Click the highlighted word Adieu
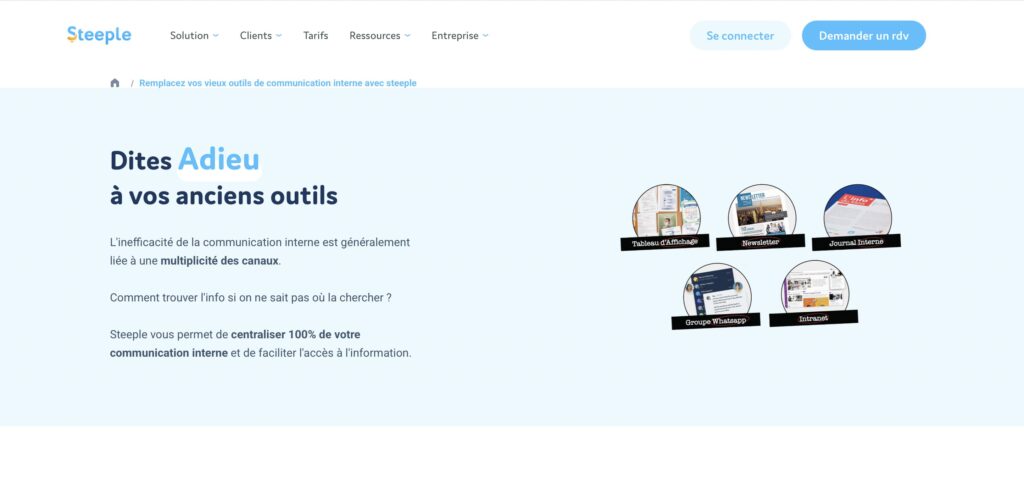The width and height of the screenshot is (1024, 495). (219, 159)
